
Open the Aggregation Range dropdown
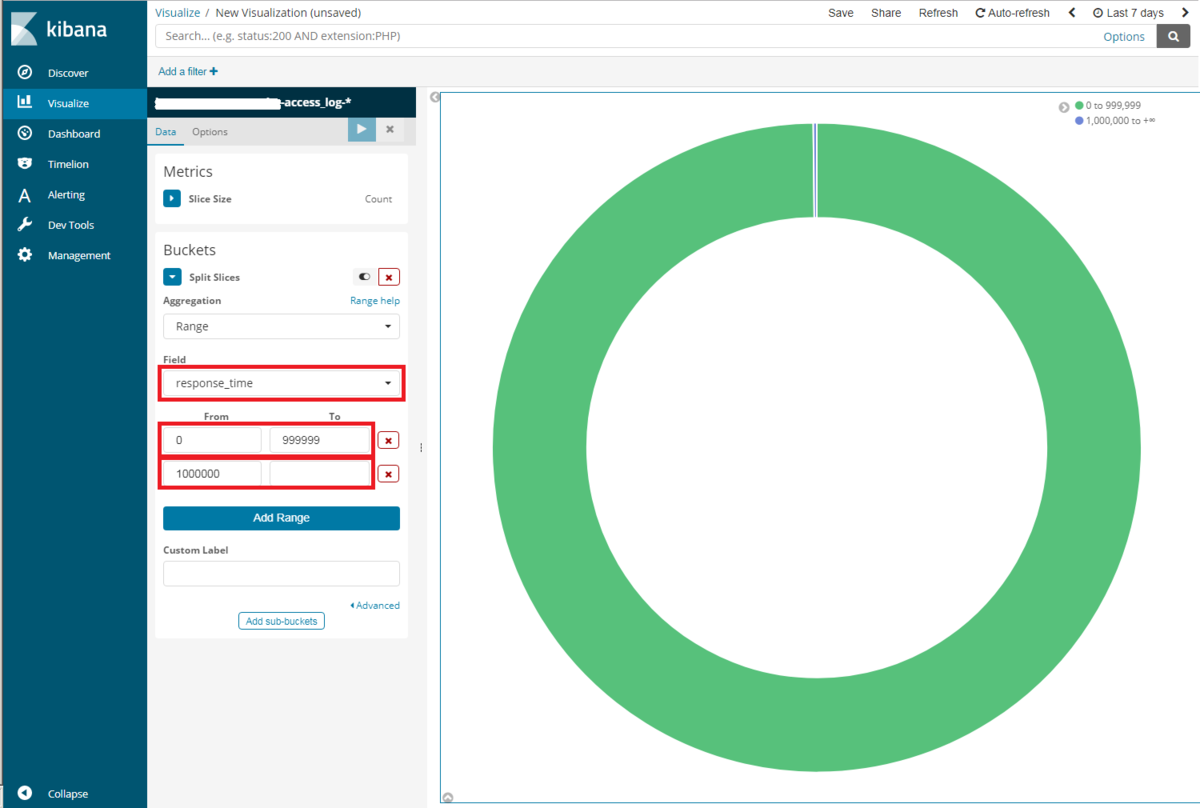point(281,326)
